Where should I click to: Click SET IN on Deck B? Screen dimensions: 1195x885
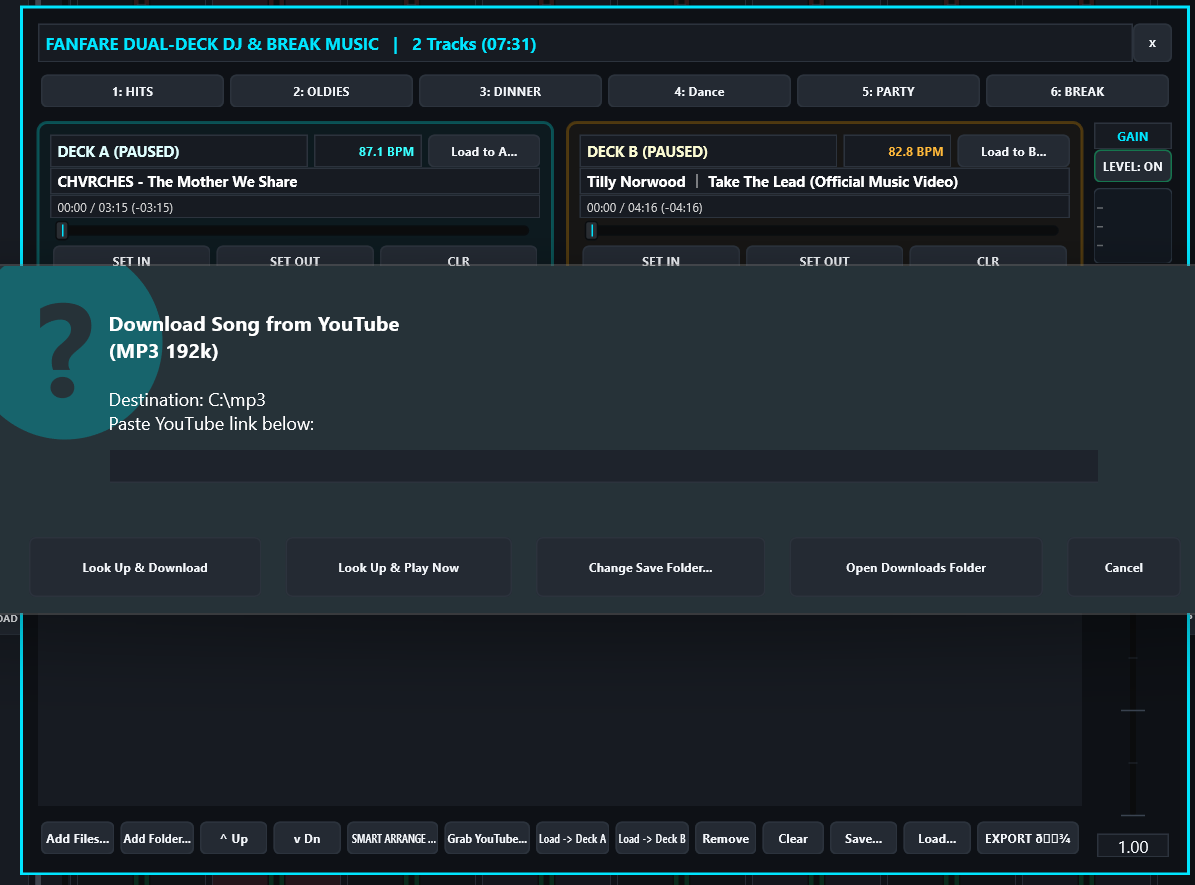coord(661,256)
